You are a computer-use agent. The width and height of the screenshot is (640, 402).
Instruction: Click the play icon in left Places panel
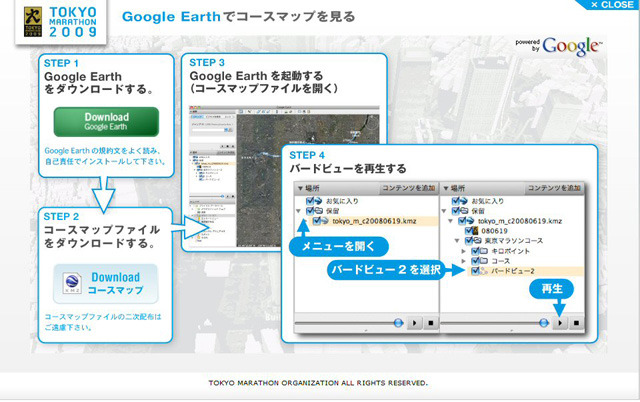tap(414, 323)
